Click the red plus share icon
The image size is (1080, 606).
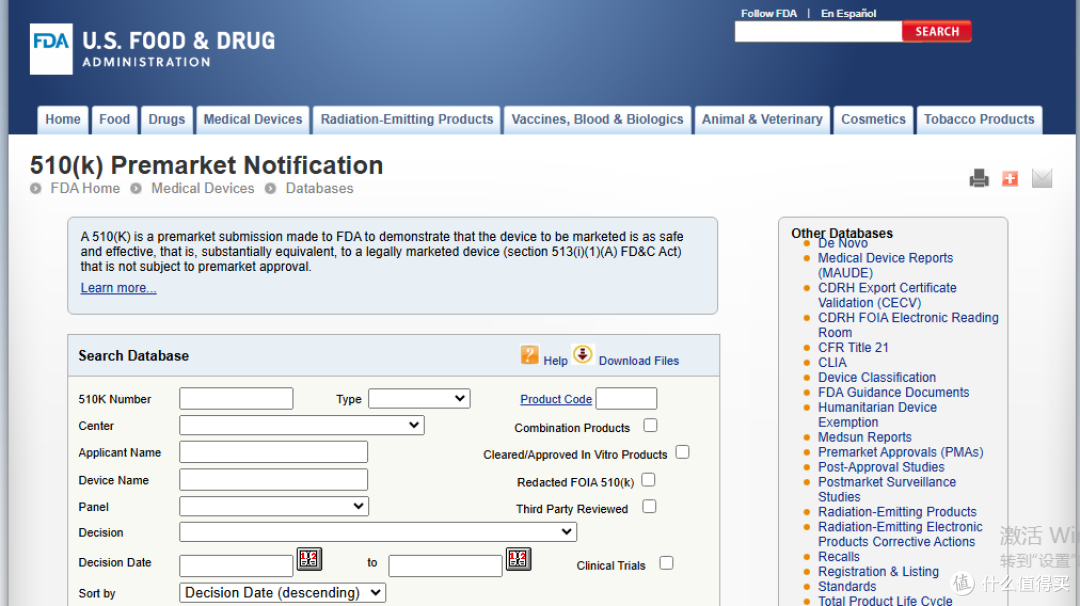pos(1010,178)
